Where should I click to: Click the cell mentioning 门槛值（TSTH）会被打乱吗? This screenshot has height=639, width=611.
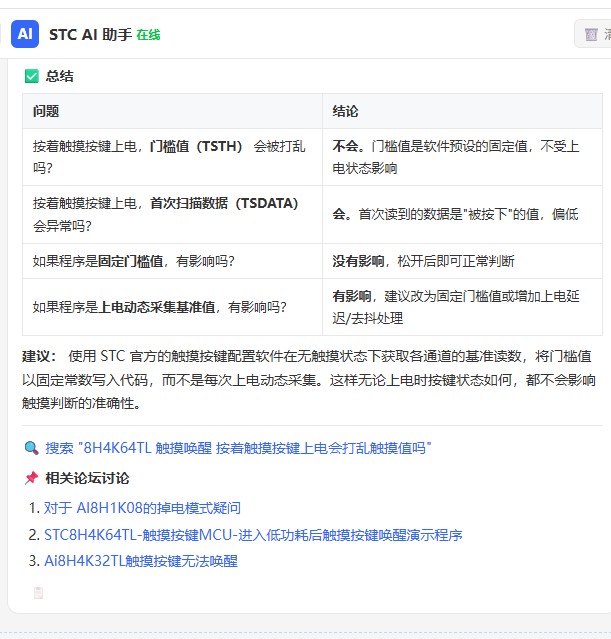tap(172, 157)
